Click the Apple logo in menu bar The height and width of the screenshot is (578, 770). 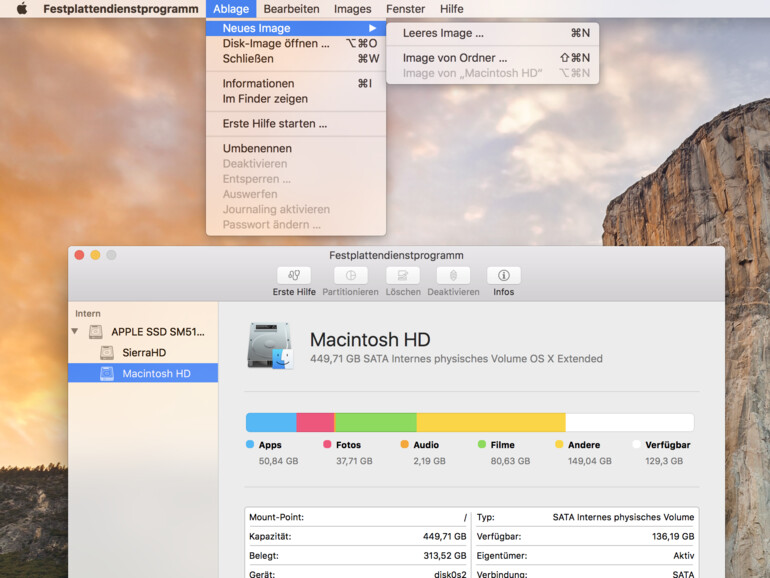21,9
